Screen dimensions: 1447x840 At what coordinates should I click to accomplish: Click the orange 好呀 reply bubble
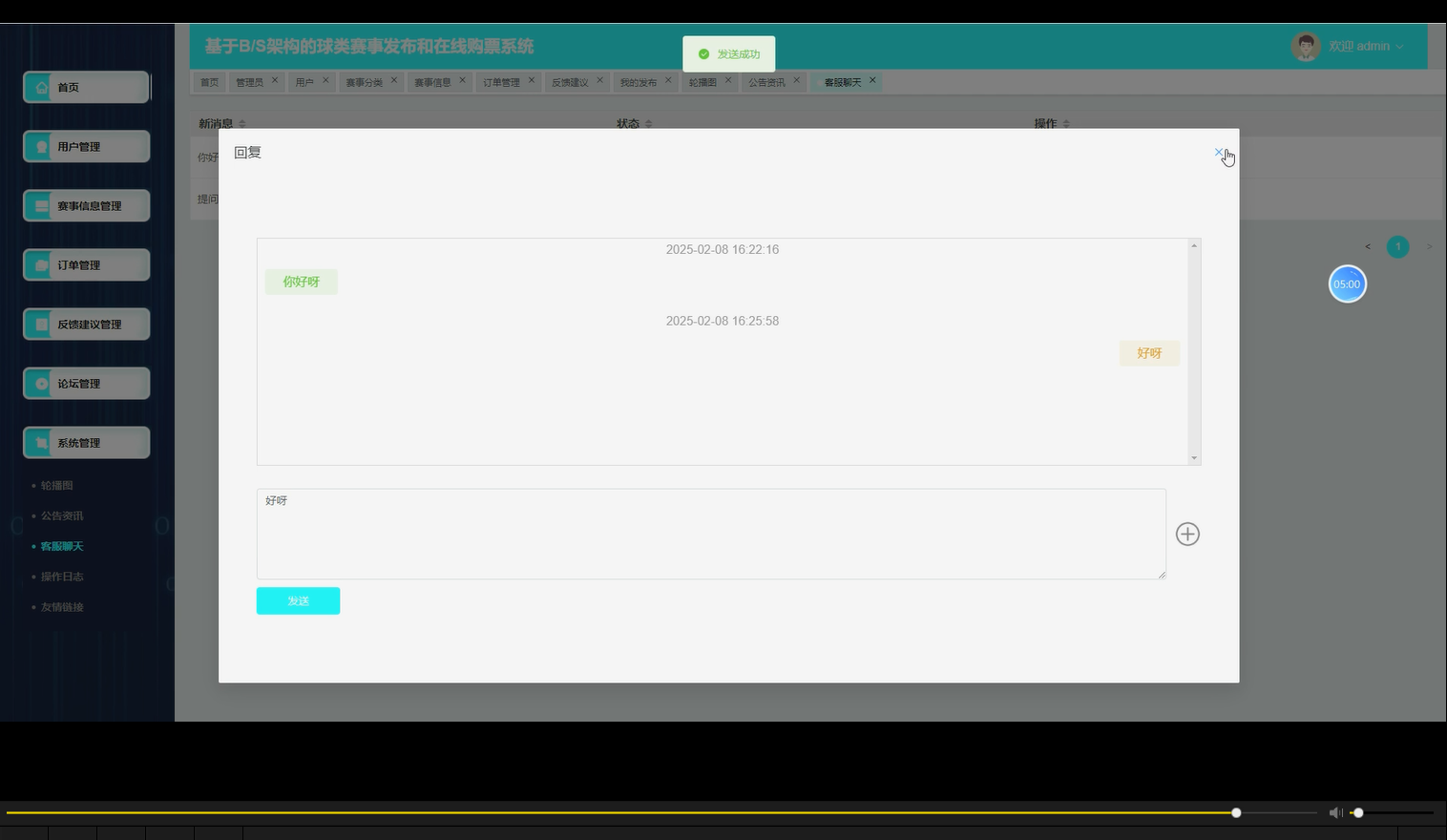tap(1149, 353)
